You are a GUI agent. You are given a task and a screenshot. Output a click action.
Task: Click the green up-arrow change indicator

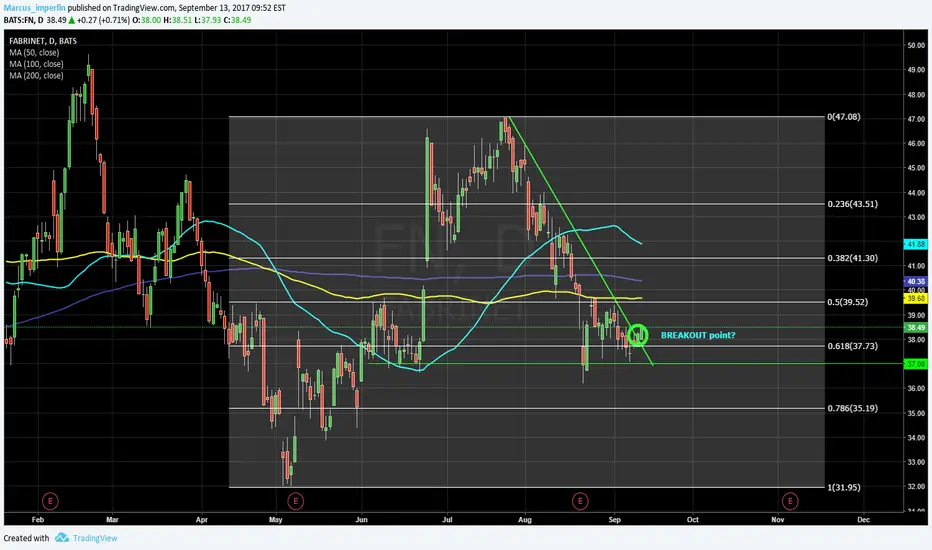[71, 20]
